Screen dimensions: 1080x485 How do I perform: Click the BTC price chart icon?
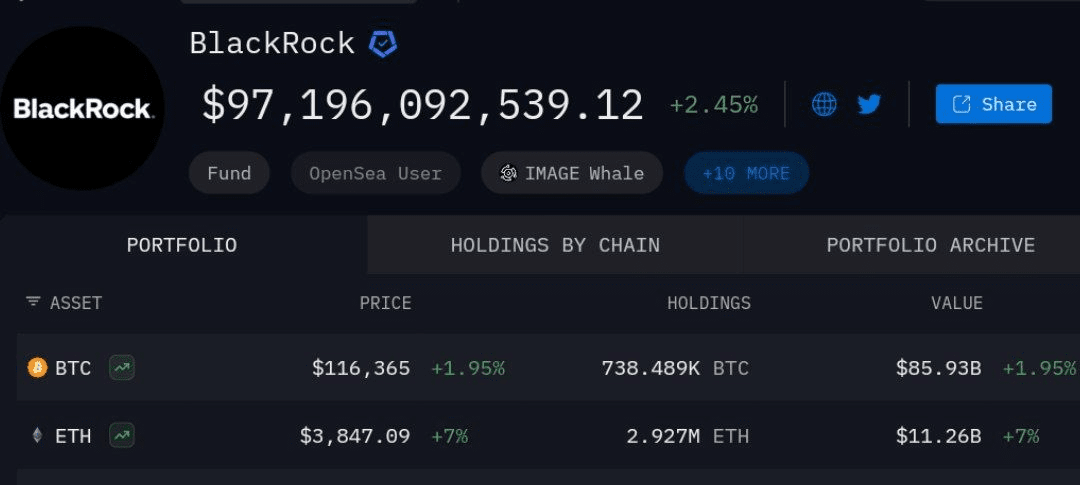122,368
